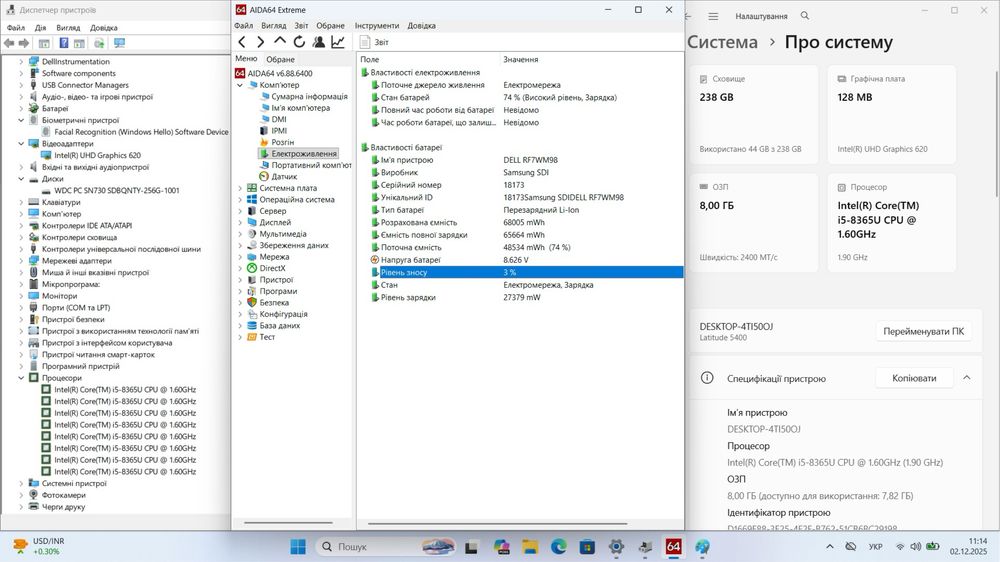Open Settings hamburger navigation menu
This screenshot has width=1000, height=562.
click(713, 16)
